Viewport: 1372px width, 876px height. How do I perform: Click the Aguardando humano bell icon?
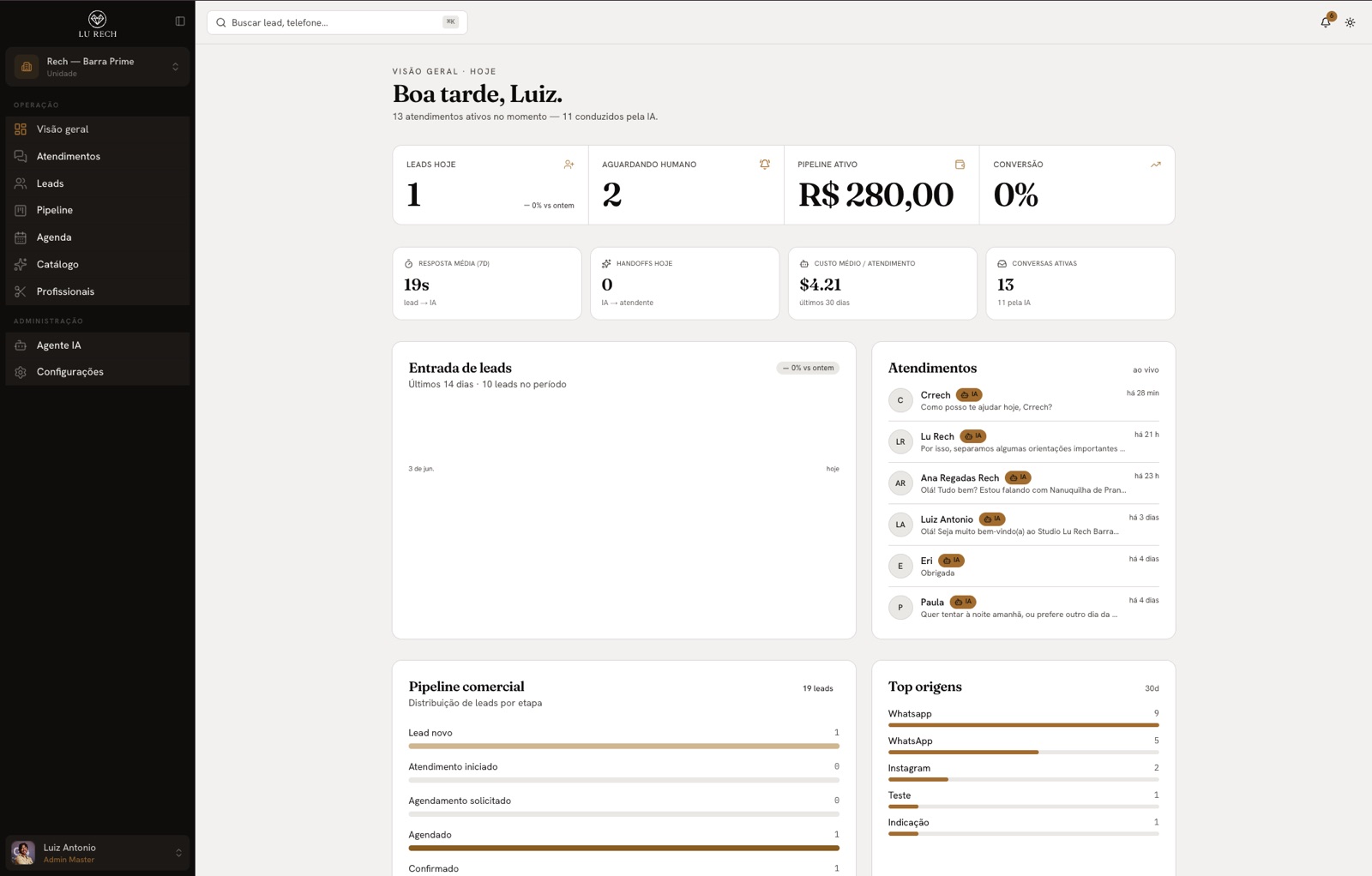765,165
